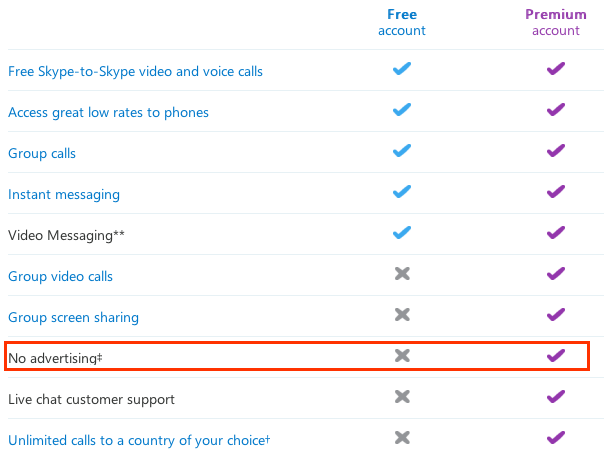The width and height of the screenshot is (604, 456).
Task: Click the Premium checkmark for Group calls
Action: [556, 151]
